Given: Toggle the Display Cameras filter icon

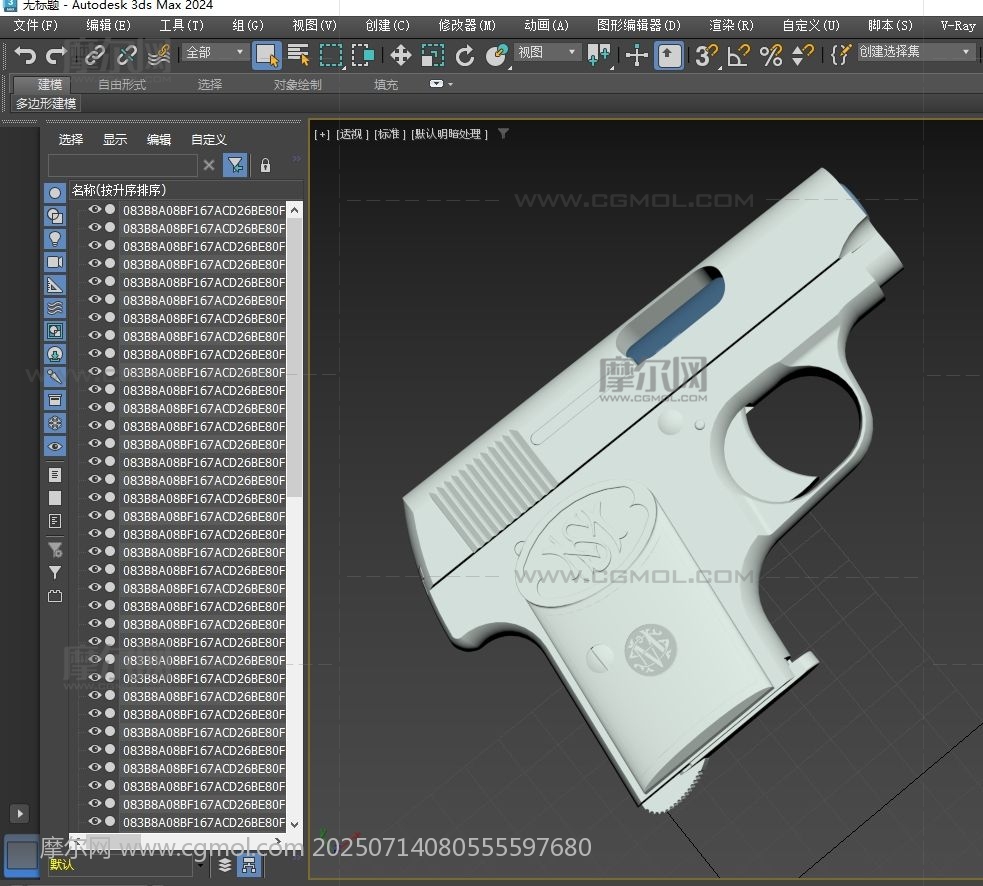Looking at the screenshot, I should pos(55,262).
